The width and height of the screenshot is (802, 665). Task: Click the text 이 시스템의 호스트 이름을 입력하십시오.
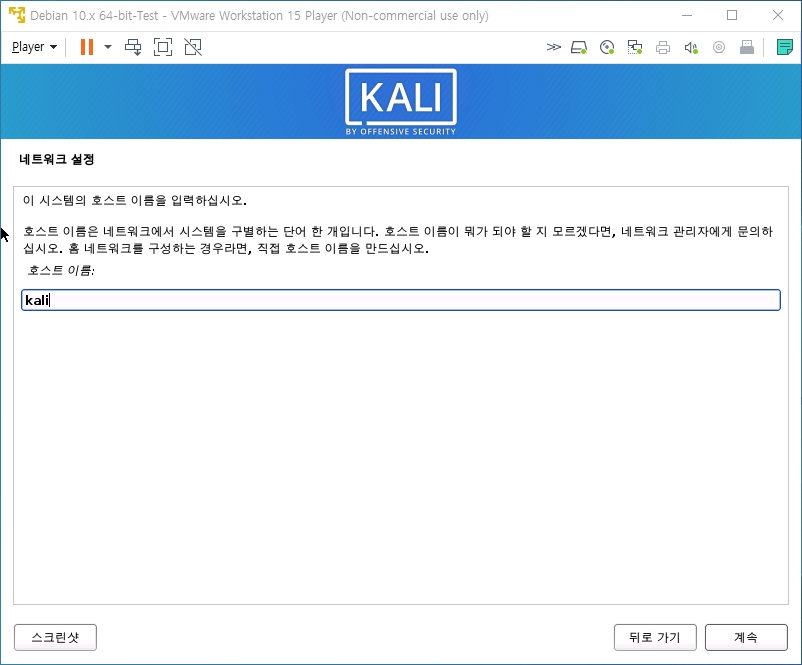135,200
